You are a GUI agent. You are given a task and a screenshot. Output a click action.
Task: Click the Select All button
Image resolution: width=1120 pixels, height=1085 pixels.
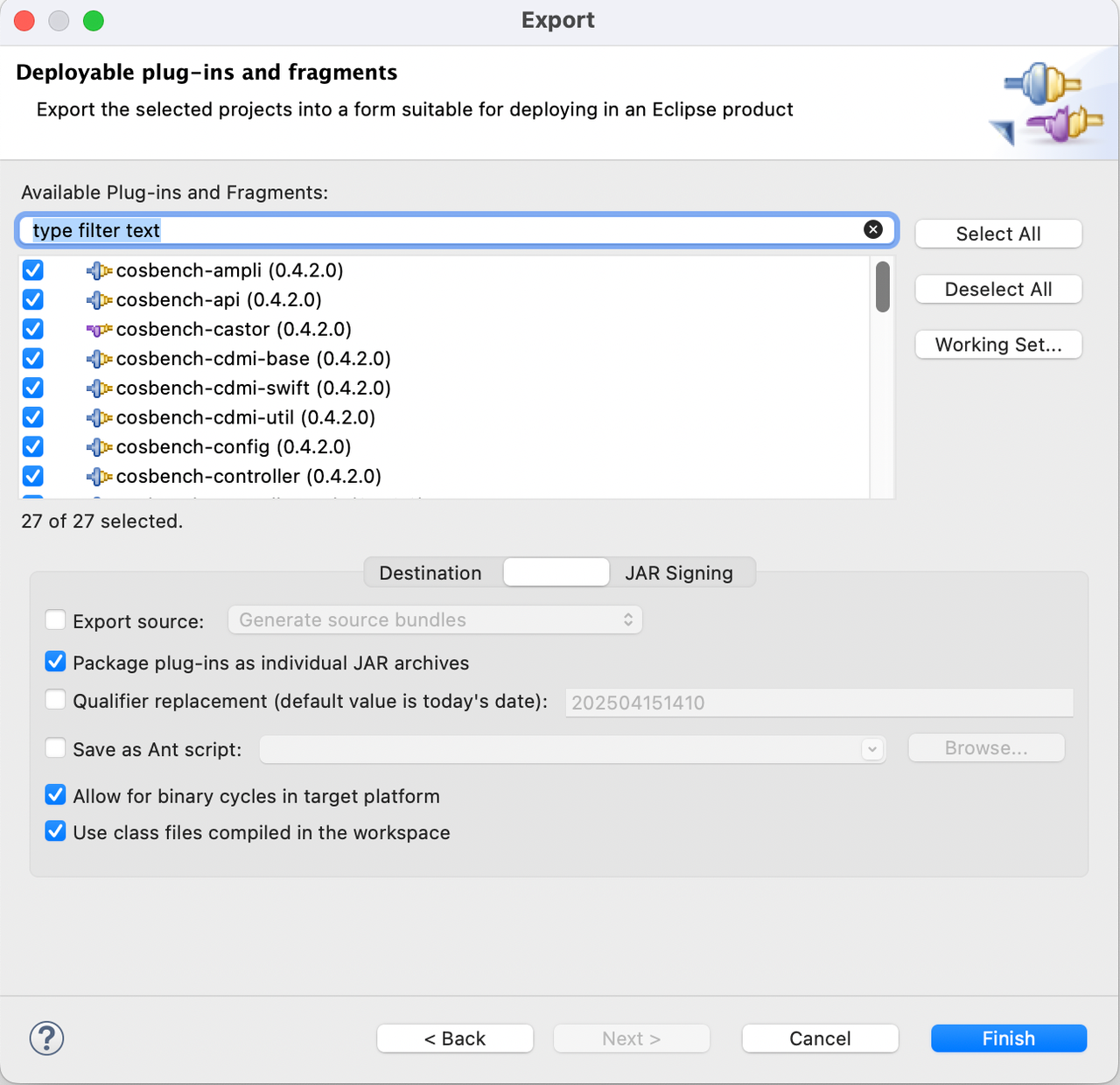point(998,234)
